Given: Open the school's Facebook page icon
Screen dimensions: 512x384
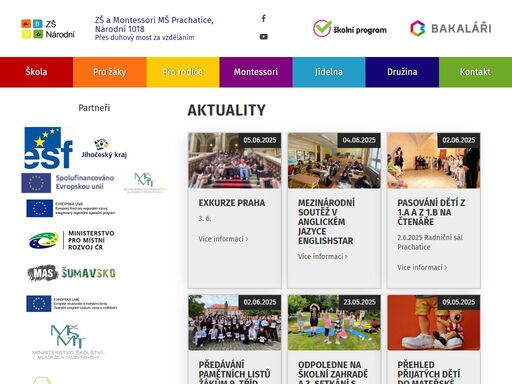Looking at the screenshot, I should pos(263,18).
